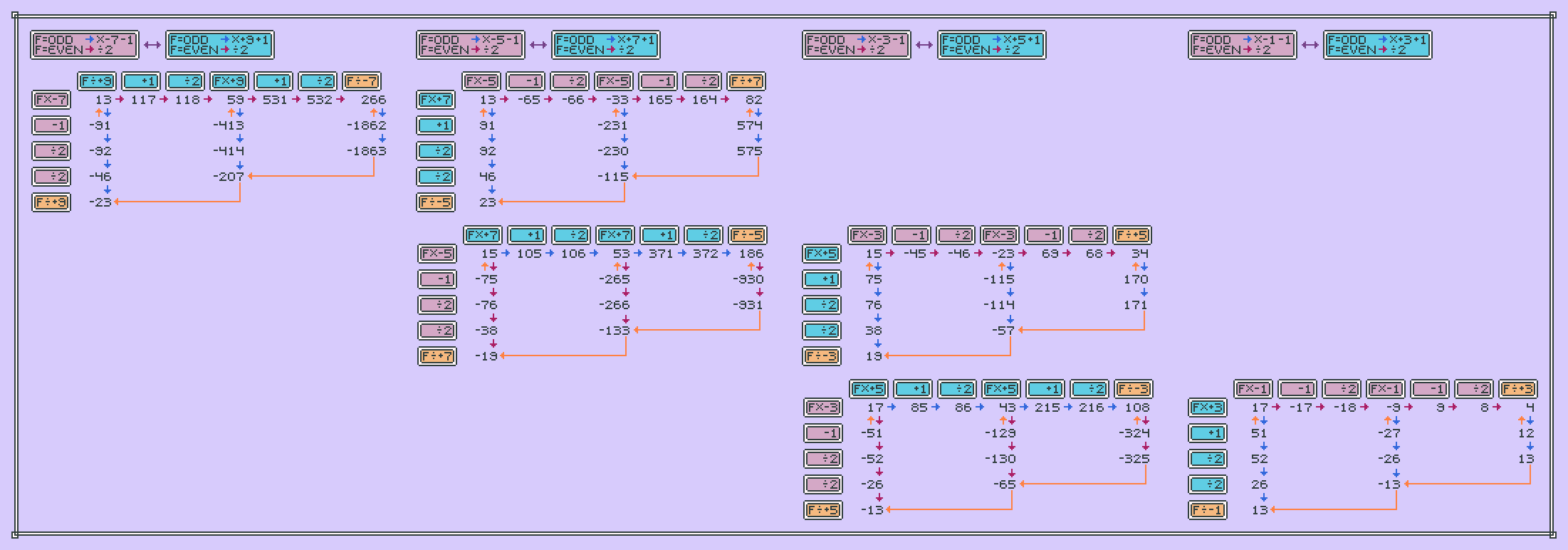Click the number -1863 in the first grid
The width and height of the screenshot is (1568, 550).
(367, 151)
